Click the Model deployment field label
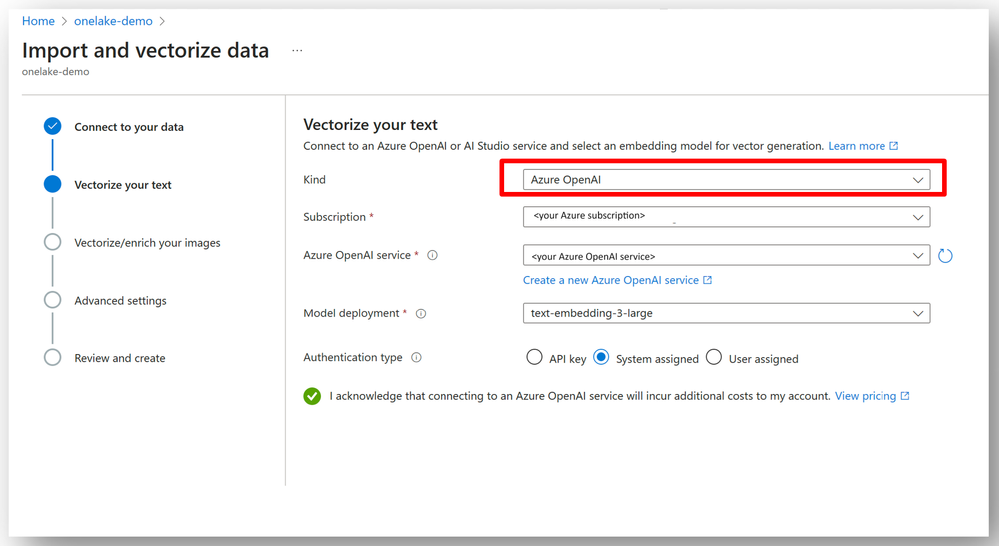This screenshot has height=546, width=999. [351, 313]
